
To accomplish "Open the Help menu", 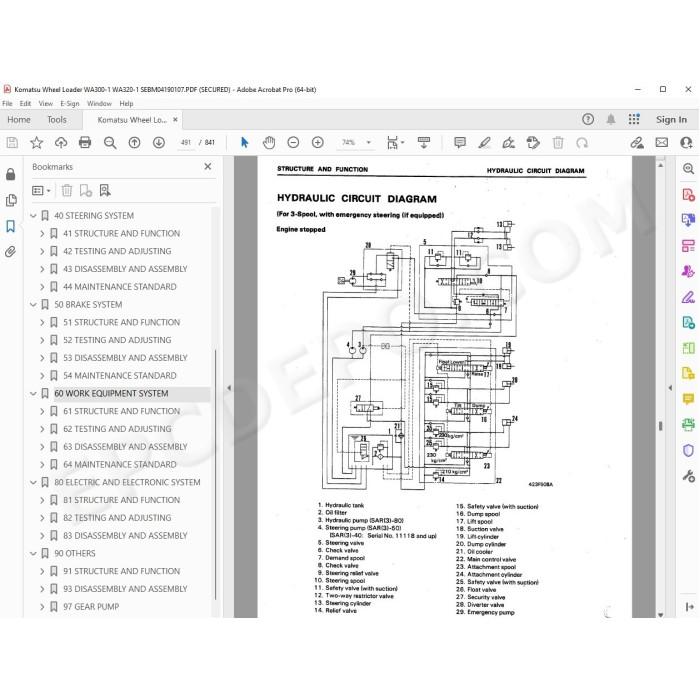I will coord(126,104).
